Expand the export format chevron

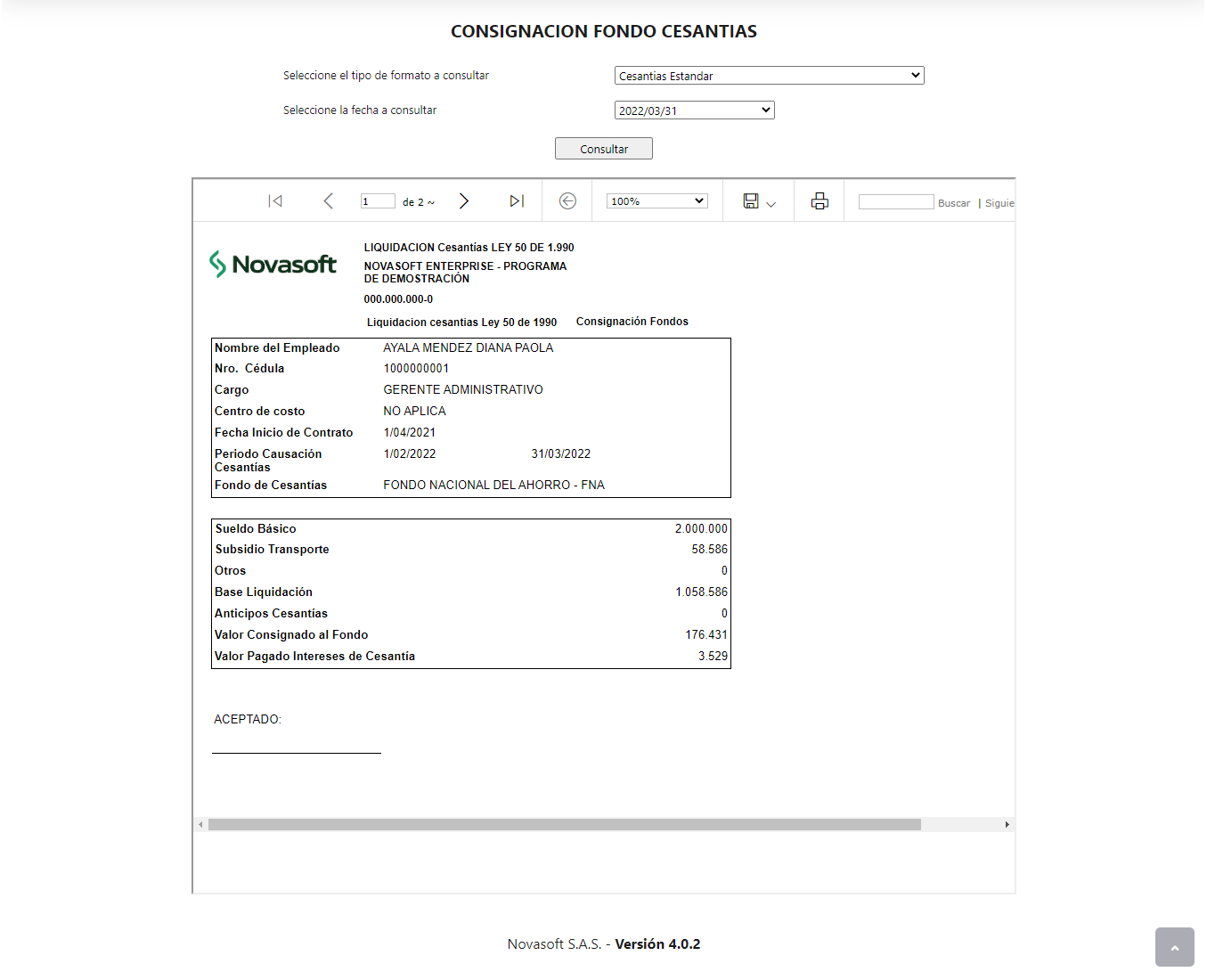pyautogui.click(x=771, y=204)
